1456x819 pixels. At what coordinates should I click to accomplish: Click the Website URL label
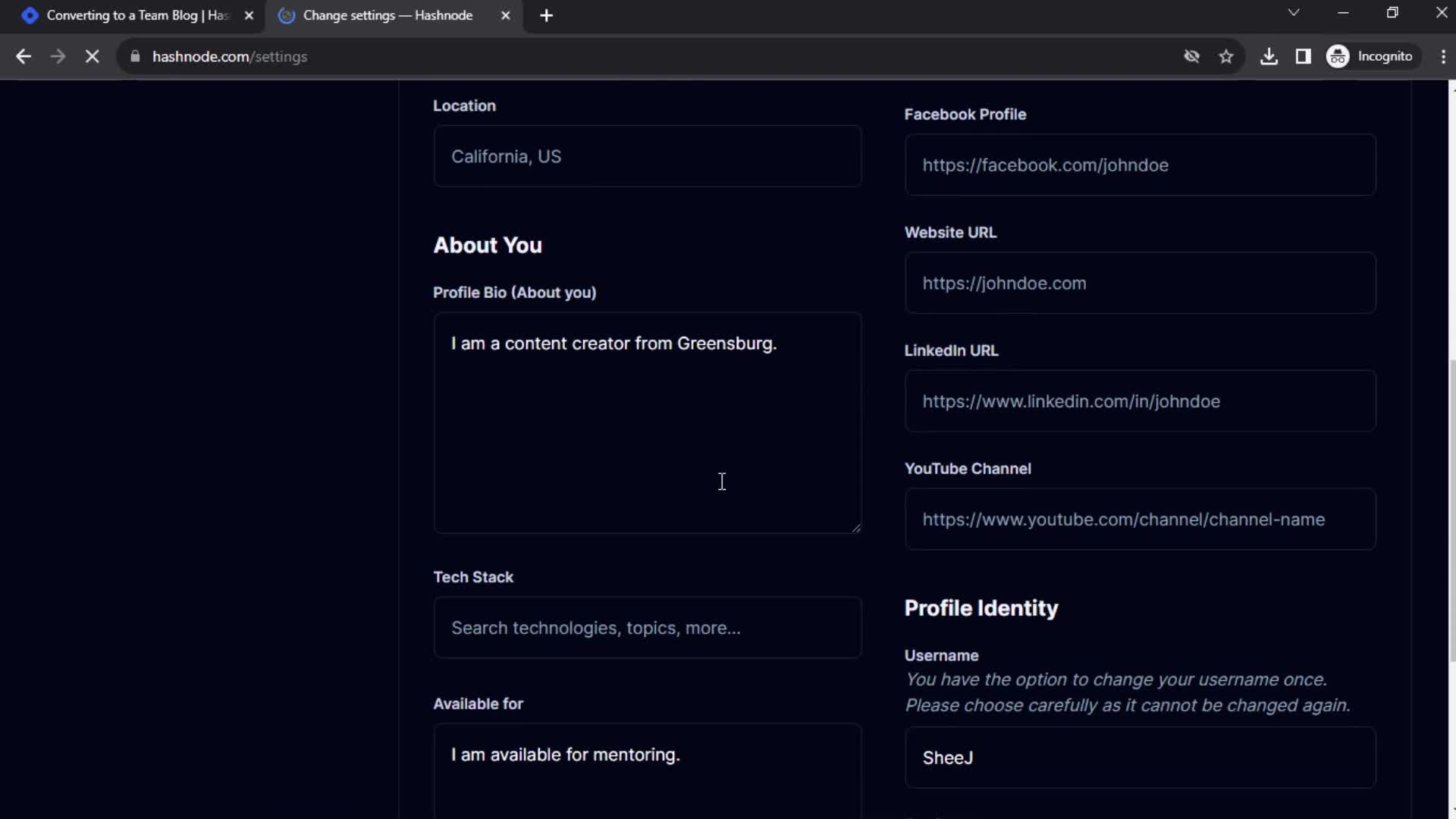950,232
